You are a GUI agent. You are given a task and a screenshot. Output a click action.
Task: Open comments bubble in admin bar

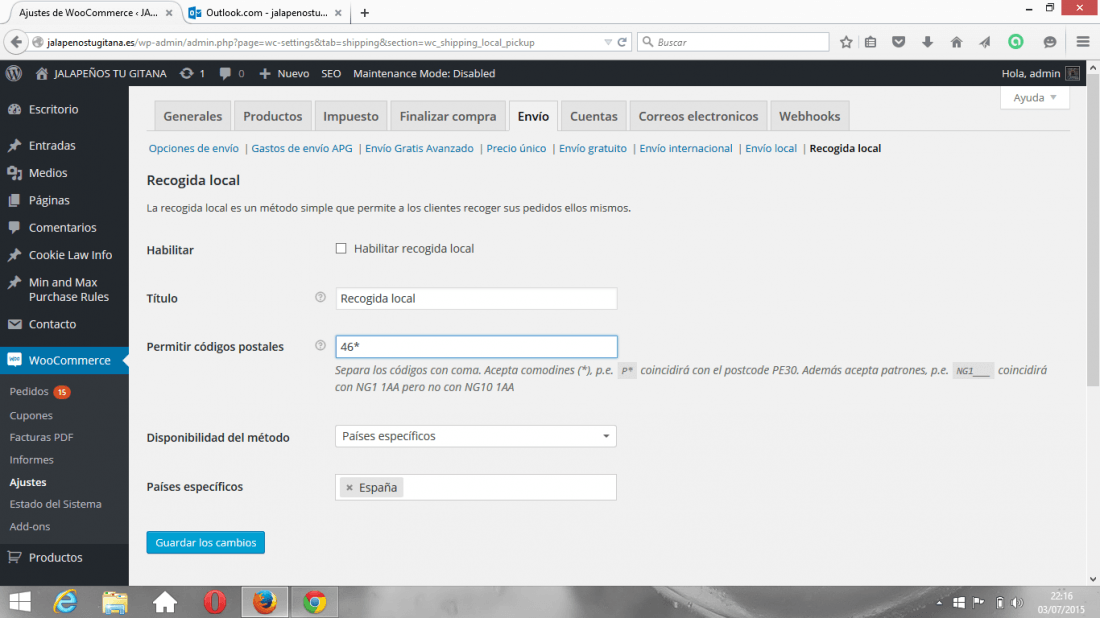(x=232, y=73)
